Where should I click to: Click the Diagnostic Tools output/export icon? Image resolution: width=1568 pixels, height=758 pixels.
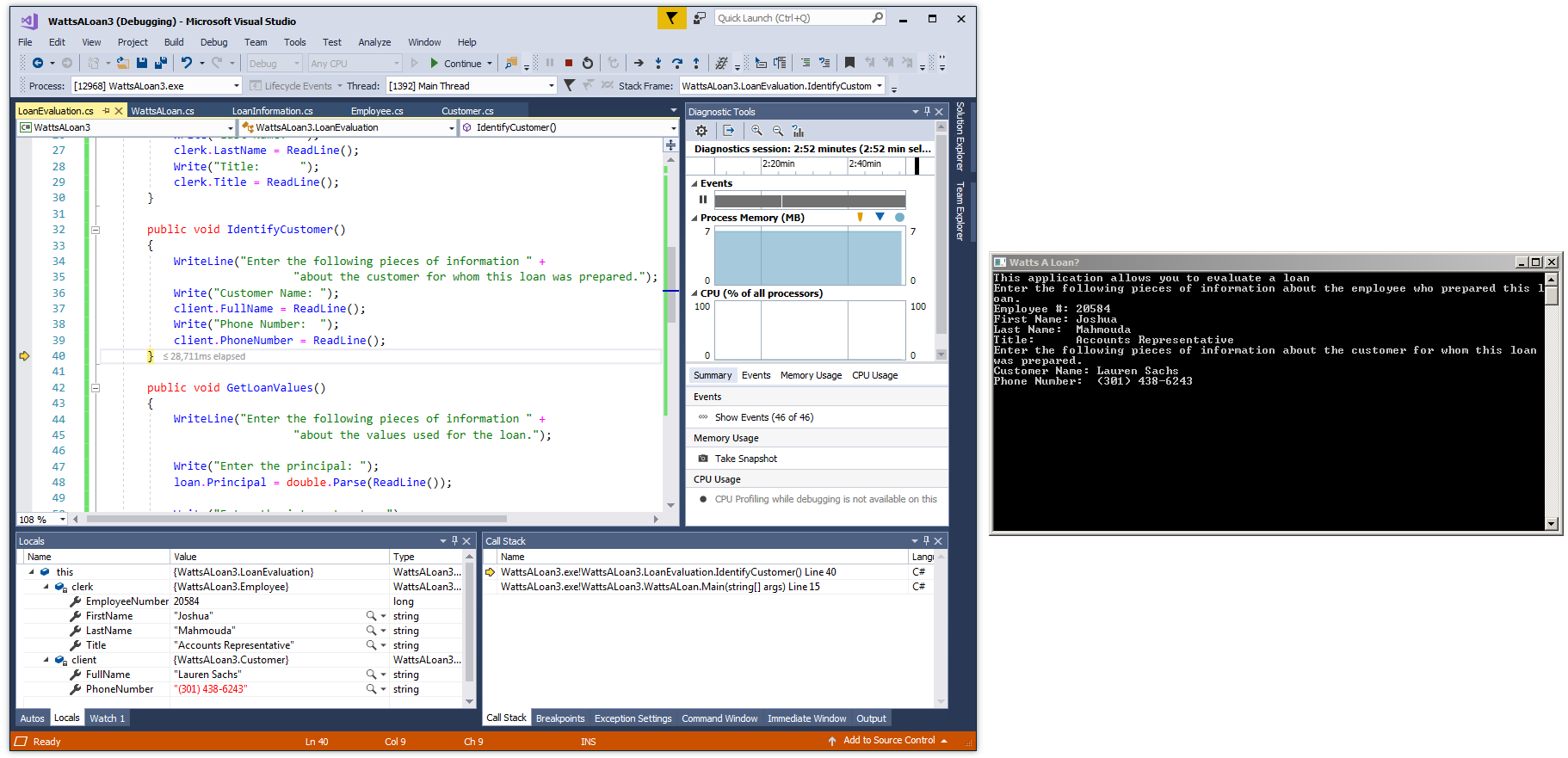tap(729, 131)
